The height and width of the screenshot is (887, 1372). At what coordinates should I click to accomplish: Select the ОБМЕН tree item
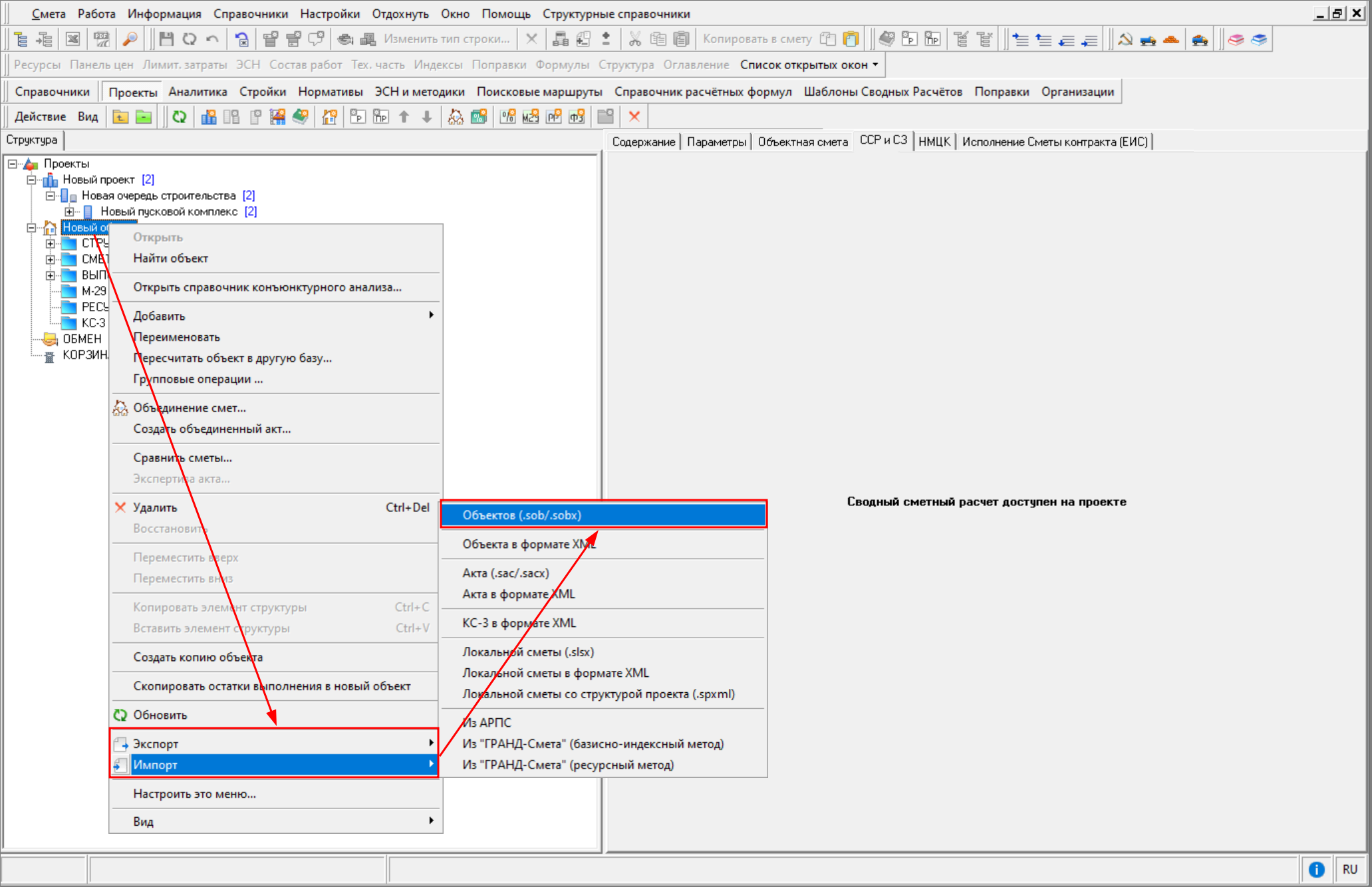(x=82, y=339)
